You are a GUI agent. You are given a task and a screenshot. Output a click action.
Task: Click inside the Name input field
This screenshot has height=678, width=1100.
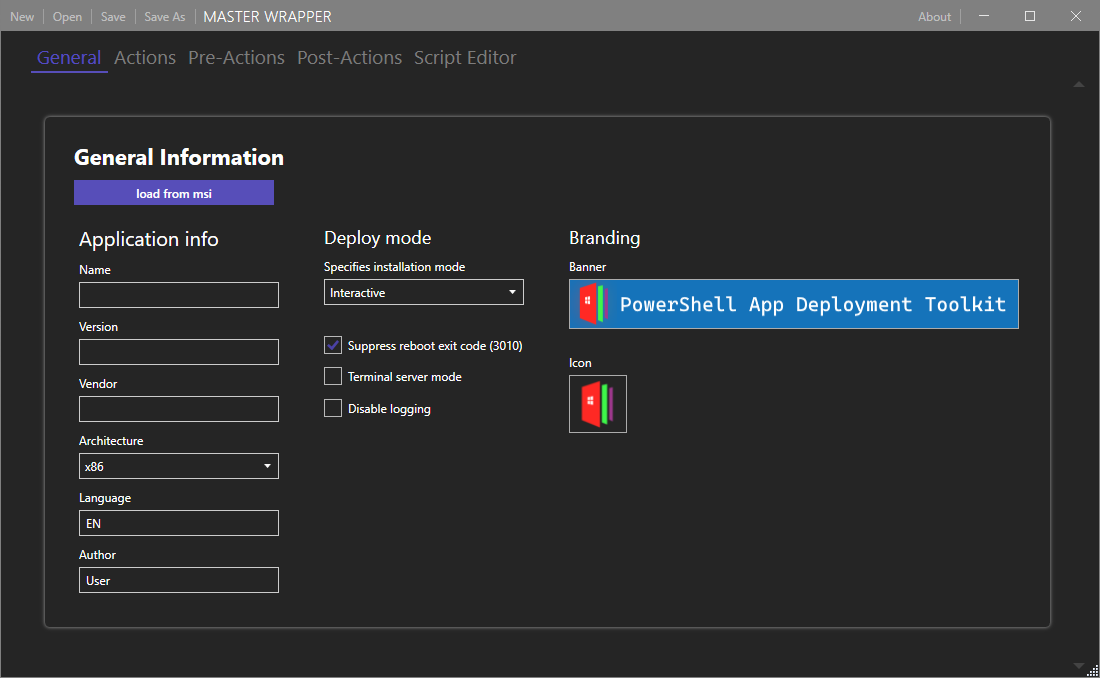pos(178,295)
